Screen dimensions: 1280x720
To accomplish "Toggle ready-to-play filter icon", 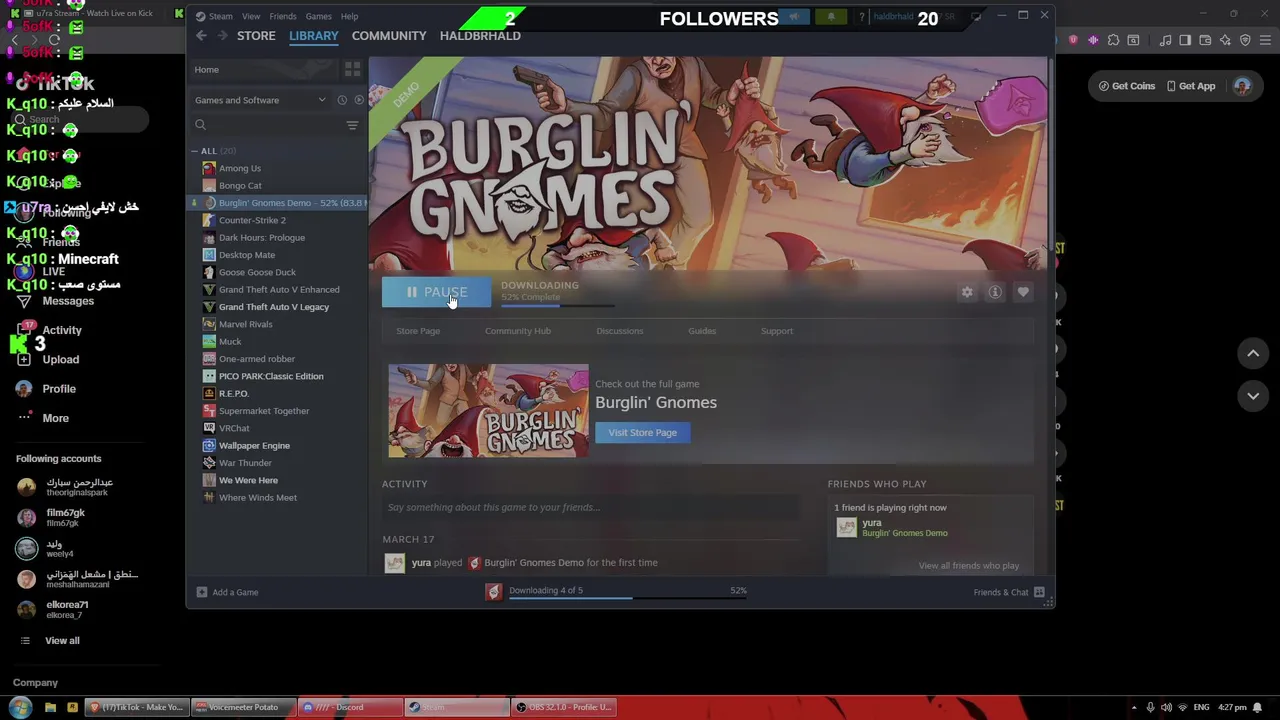I will [359, 100].
